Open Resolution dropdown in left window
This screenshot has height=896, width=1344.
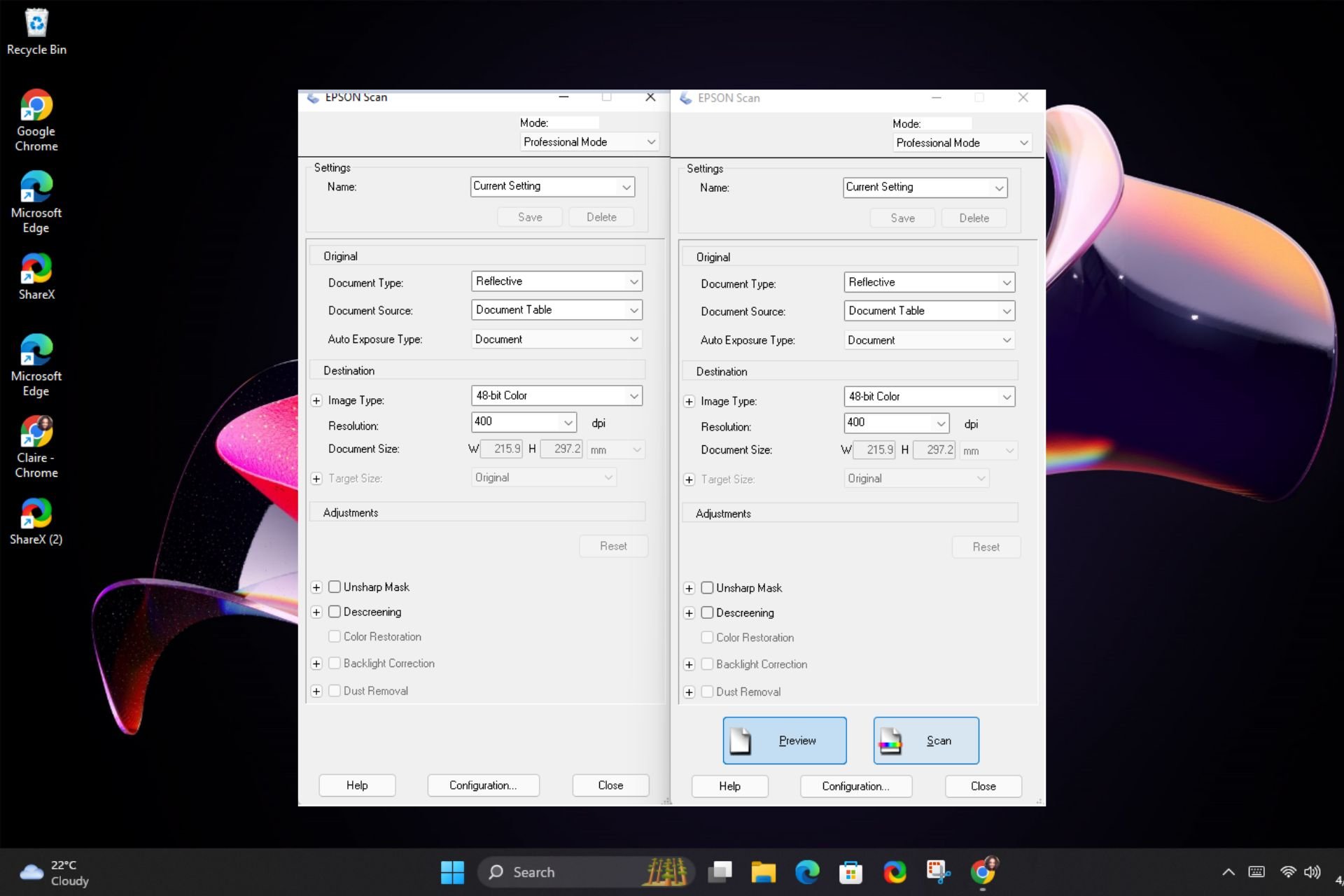[524, 421]
